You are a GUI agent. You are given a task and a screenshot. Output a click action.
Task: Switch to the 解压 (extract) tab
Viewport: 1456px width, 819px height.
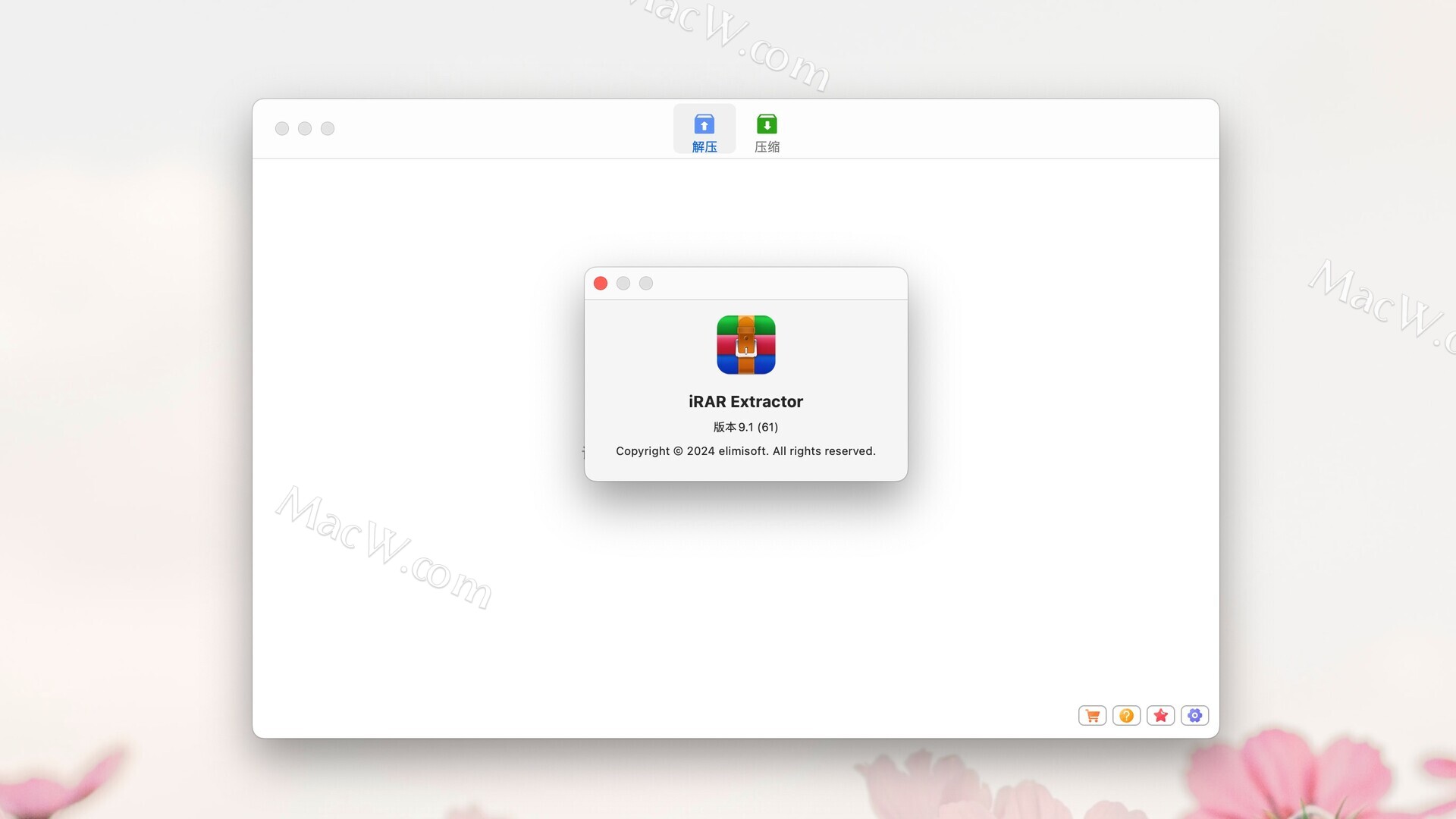(704, 130)
